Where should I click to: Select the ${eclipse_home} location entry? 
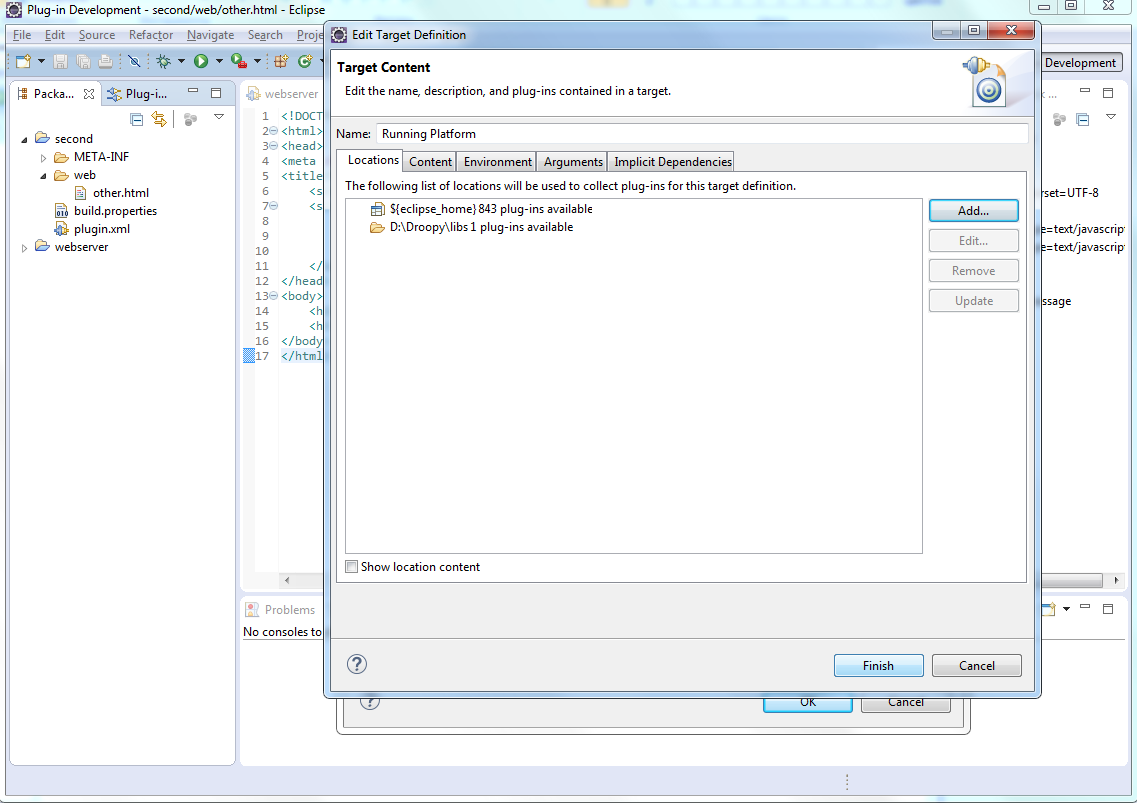click(491, 209)
